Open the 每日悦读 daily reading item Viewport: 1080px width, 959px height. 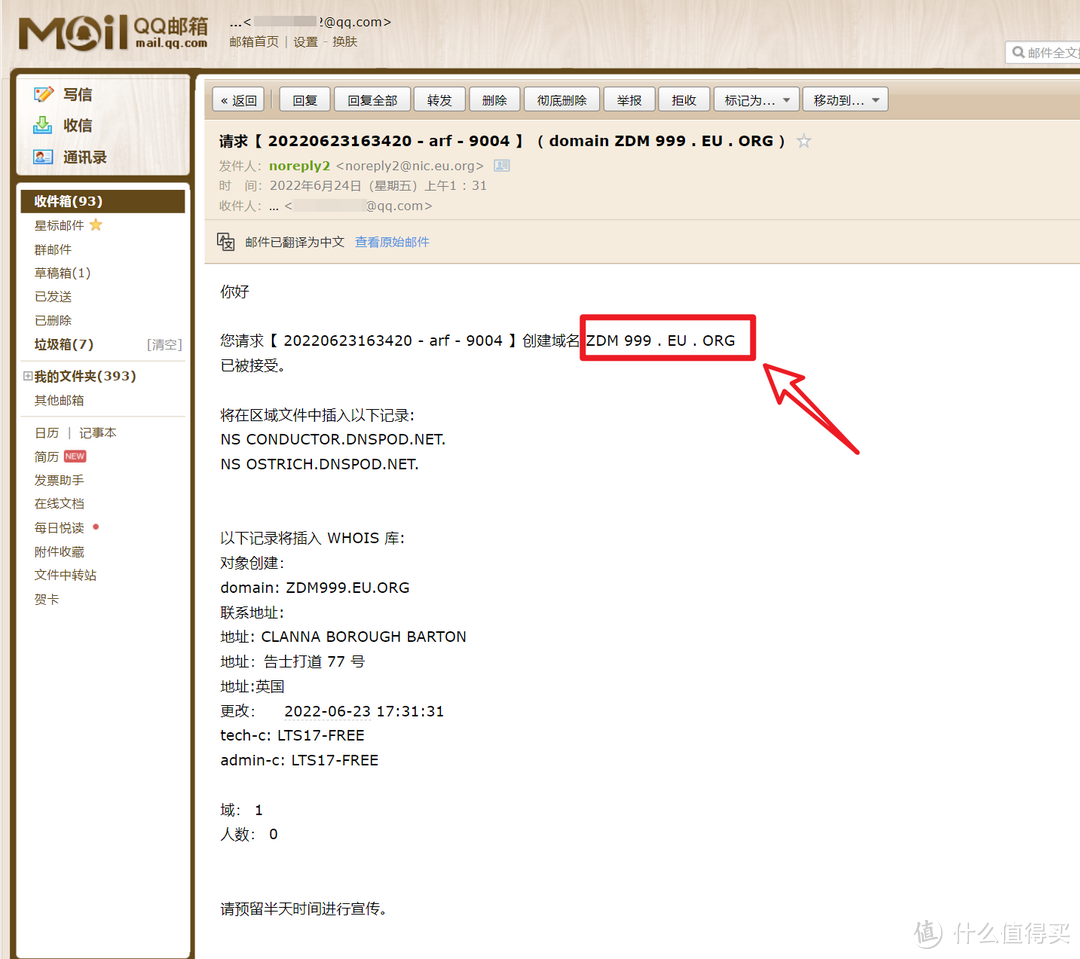(x=59, y=528)
